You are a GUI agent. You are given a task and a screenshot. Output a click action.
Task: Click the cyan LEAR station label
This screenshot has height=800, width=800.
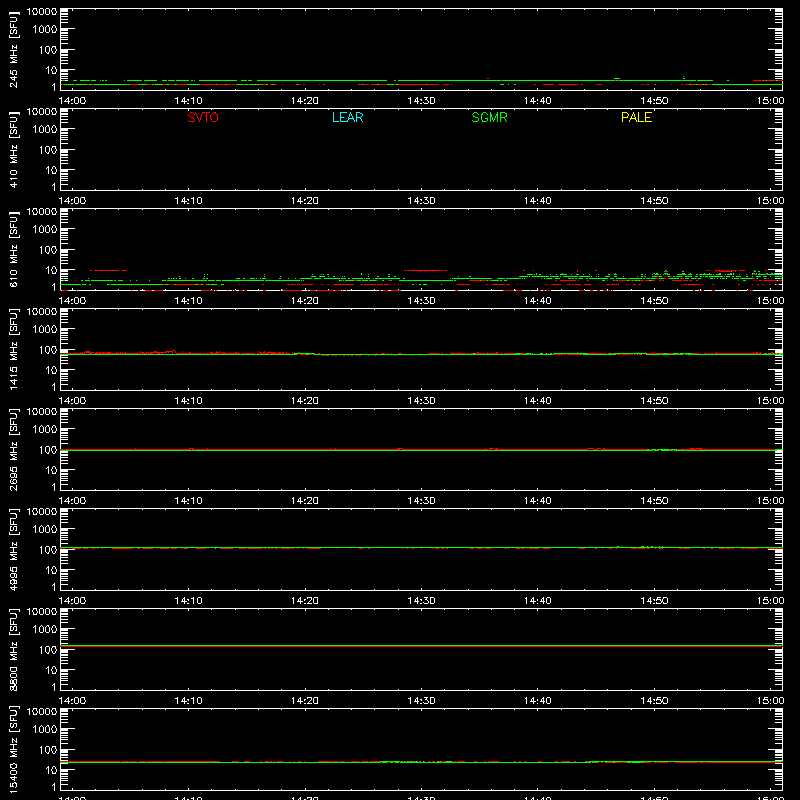(347, 117)
